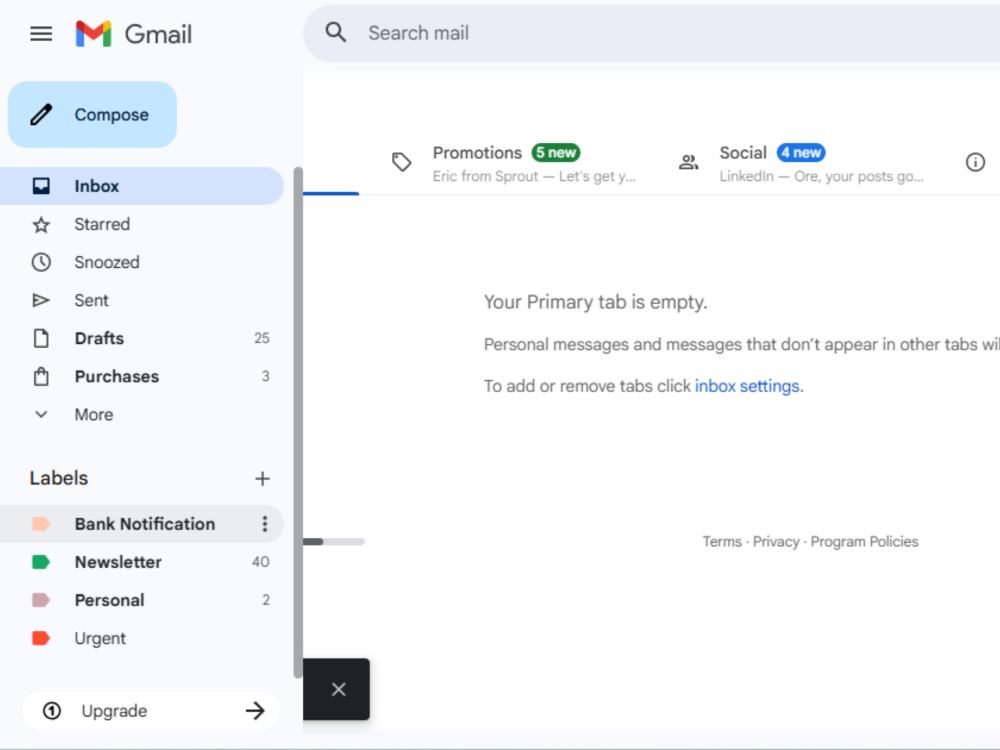Switch to the Promotions tab
The image size is (1000, 750).
515,163
